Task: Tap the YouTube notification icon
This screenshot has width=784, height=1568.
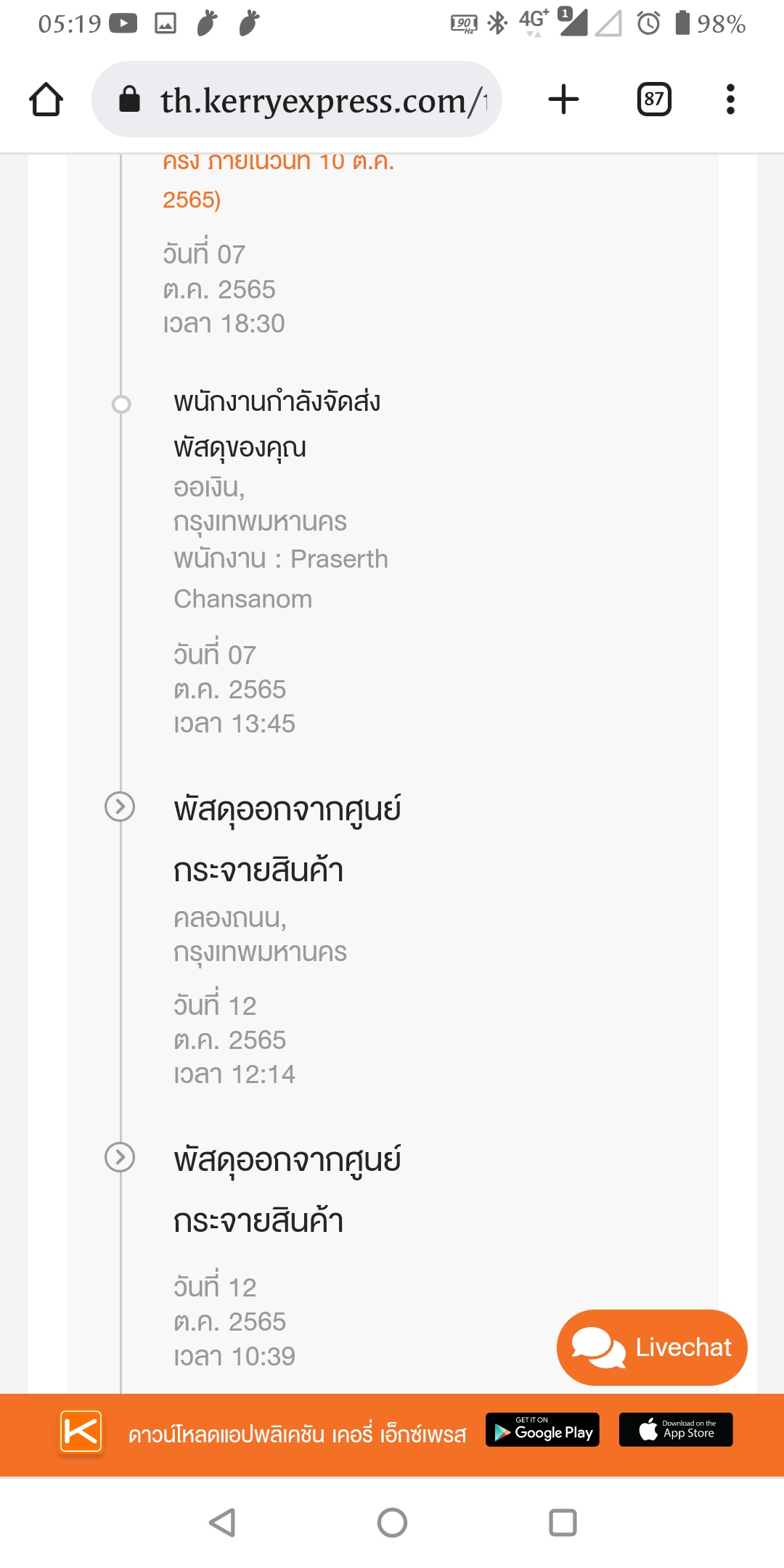Action: coord(123,23)
